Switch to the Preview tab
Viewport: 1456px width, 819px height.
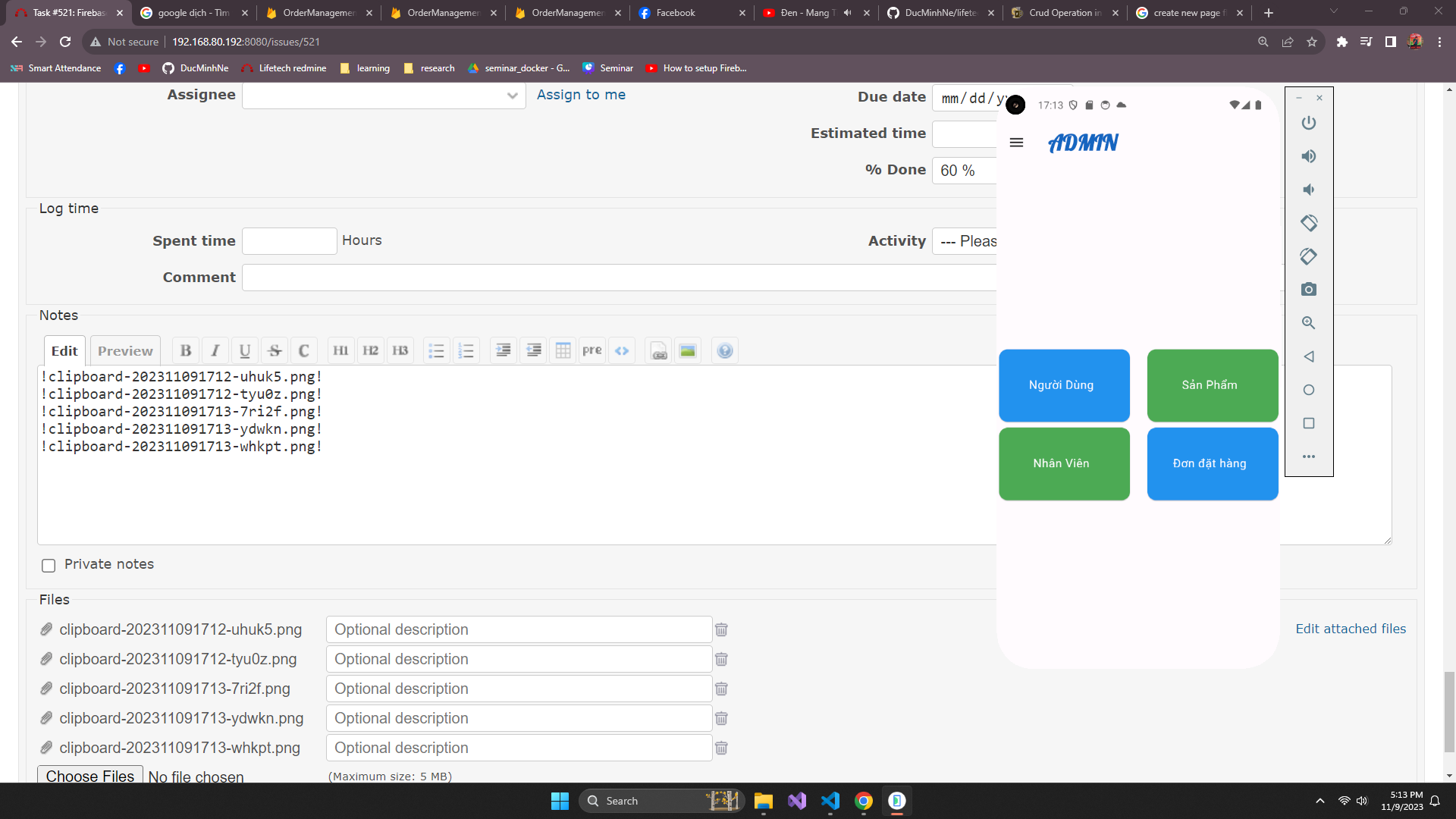pyautogui.click(x=125, y=351)
